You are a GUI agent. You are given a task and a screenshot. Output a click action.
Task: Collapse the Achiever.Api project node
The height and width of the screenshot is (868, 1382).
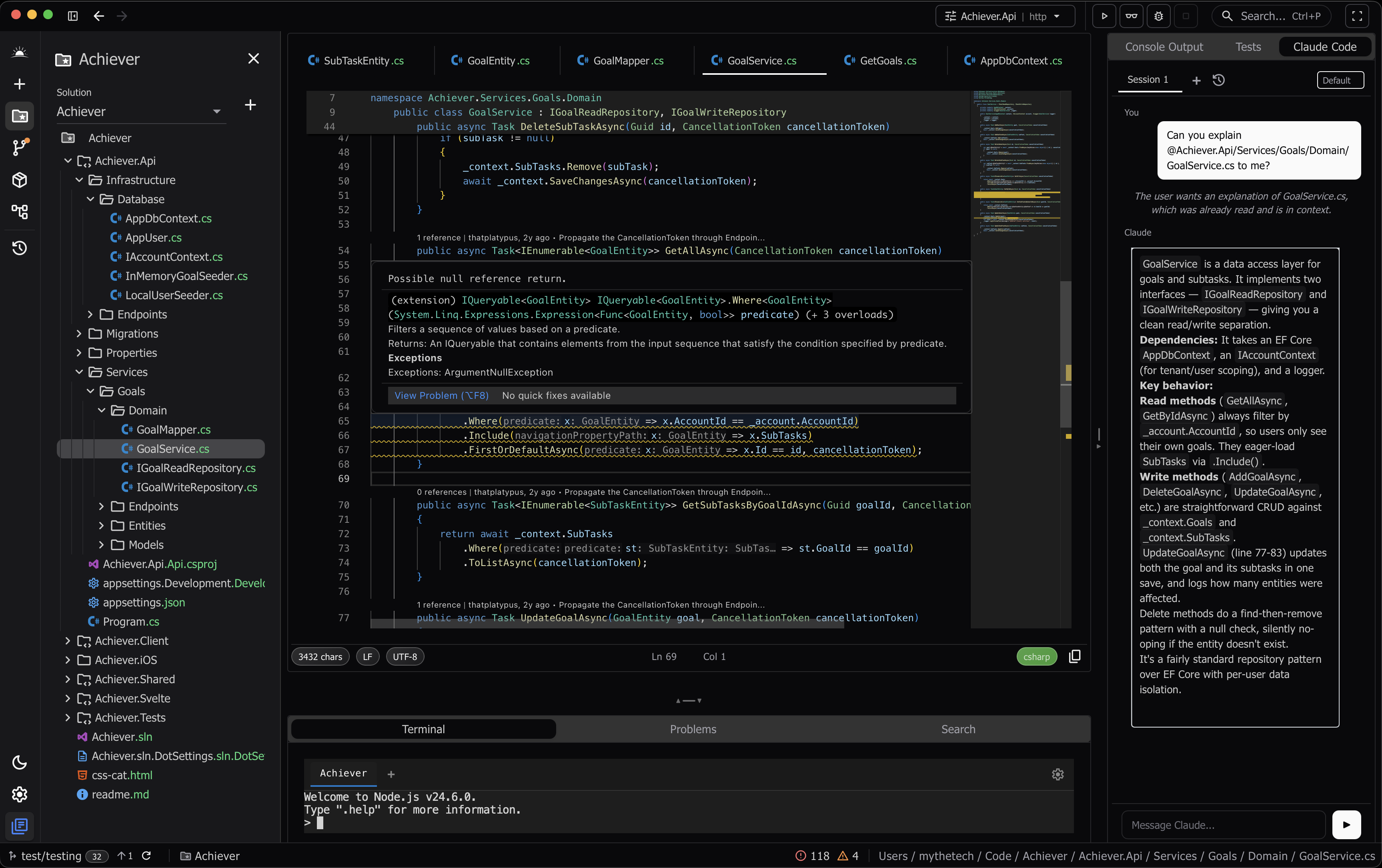[68, 161]
